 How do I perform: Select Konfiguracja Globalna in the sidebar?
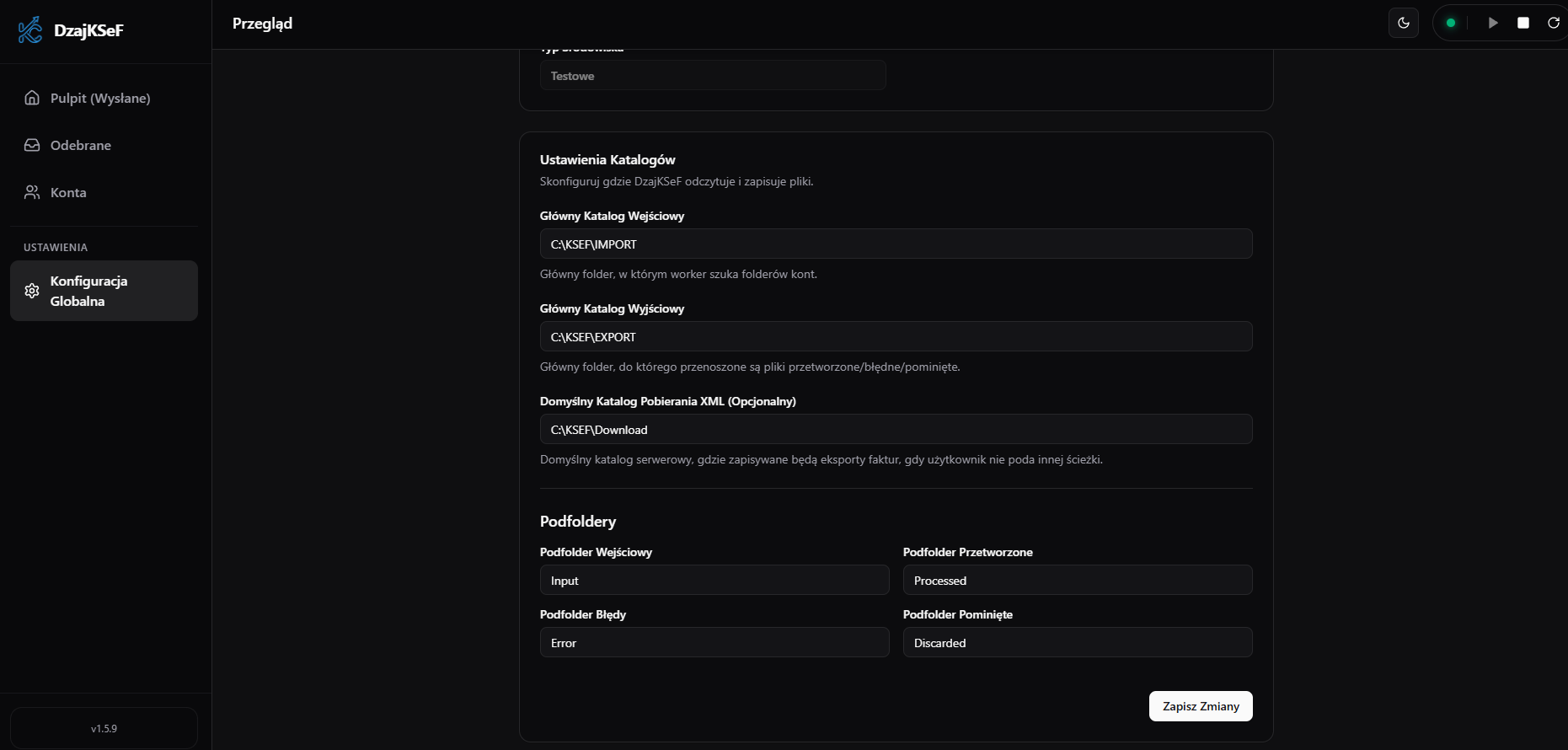[x=104, y=291]
